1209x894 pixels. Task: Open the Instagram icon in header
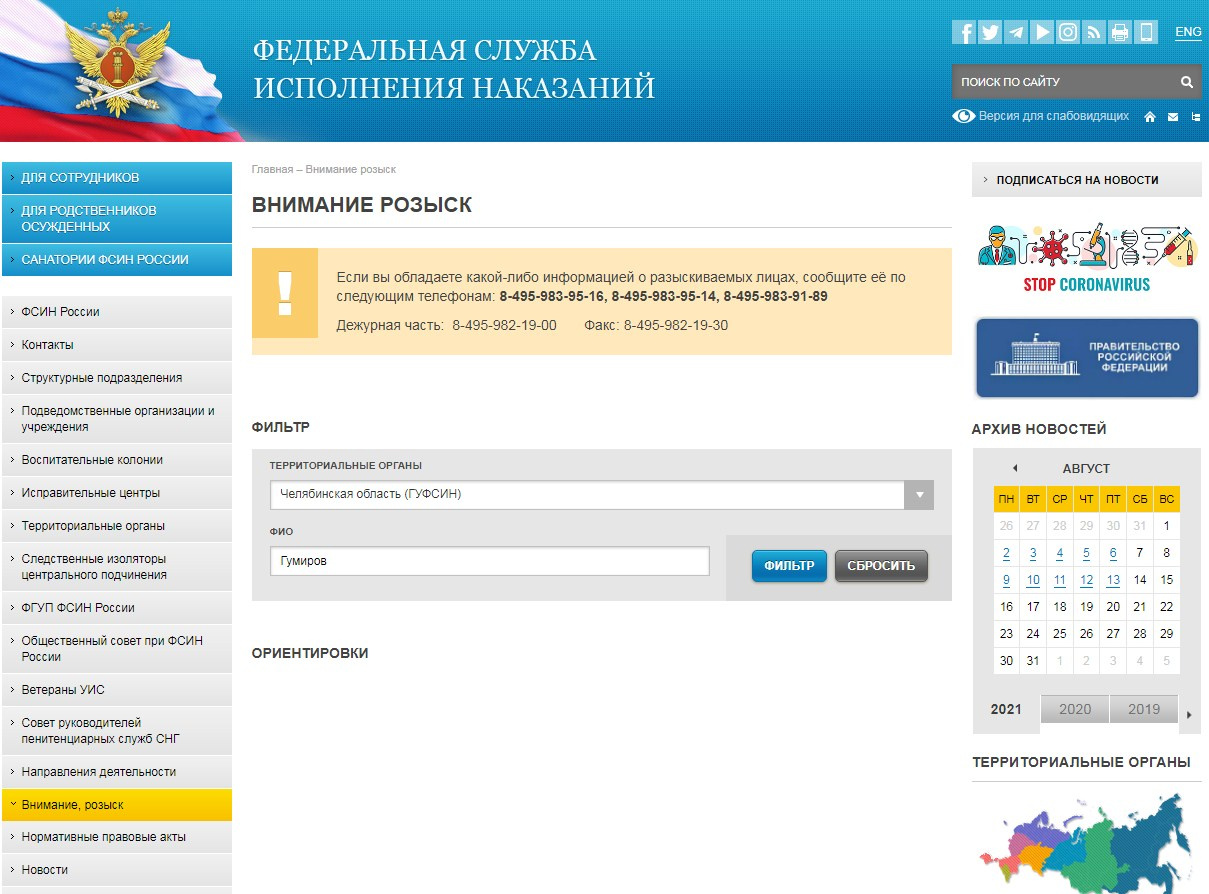[x=1068, y=32]
